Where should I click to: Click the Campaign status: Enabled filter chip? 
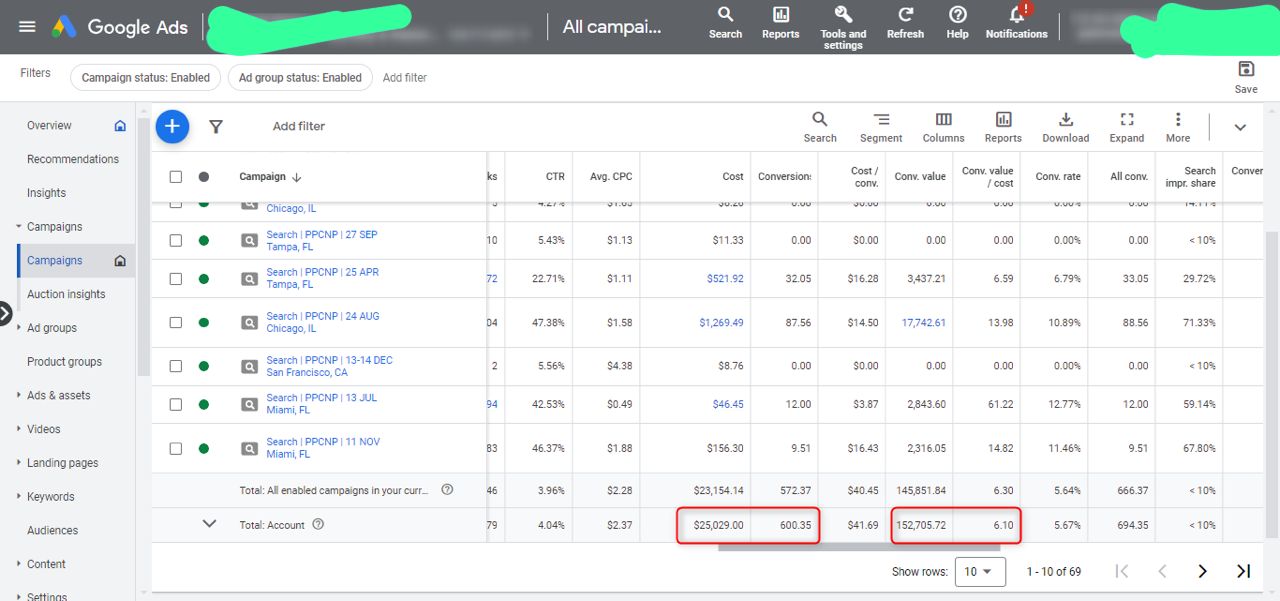(x=146, y=78)
